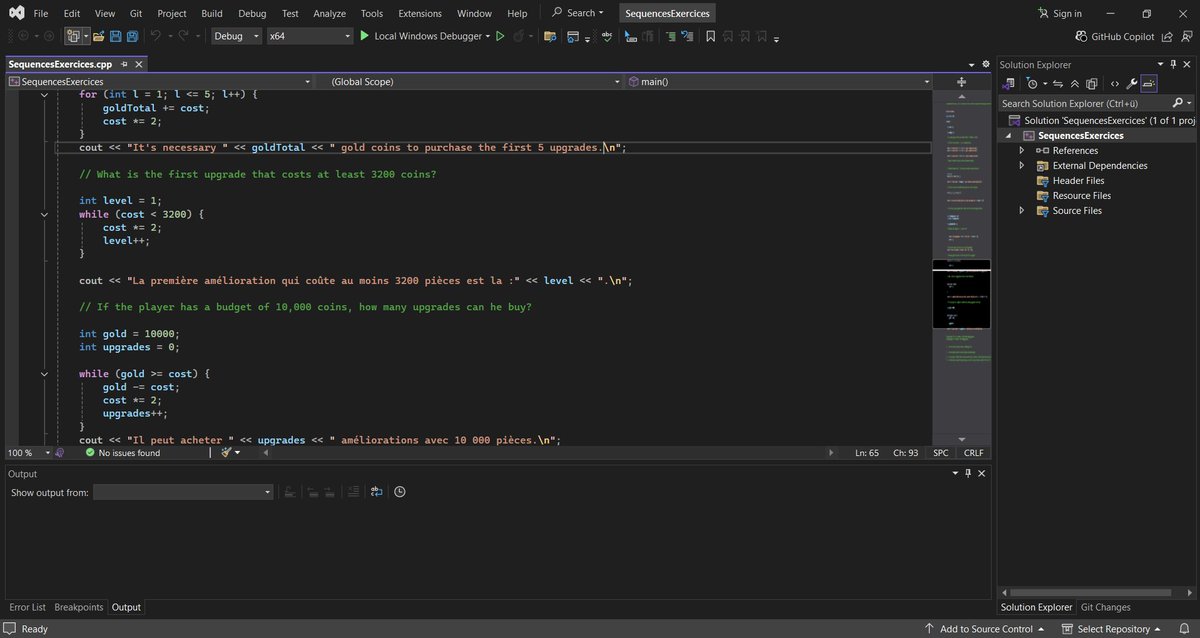Click the Share icon beside GitHub Copilot

tap(1167, 36)
